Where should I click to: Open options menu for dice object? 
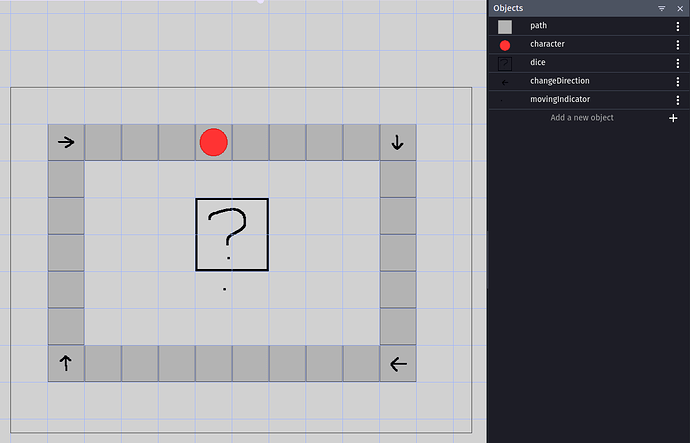[678, 63]
